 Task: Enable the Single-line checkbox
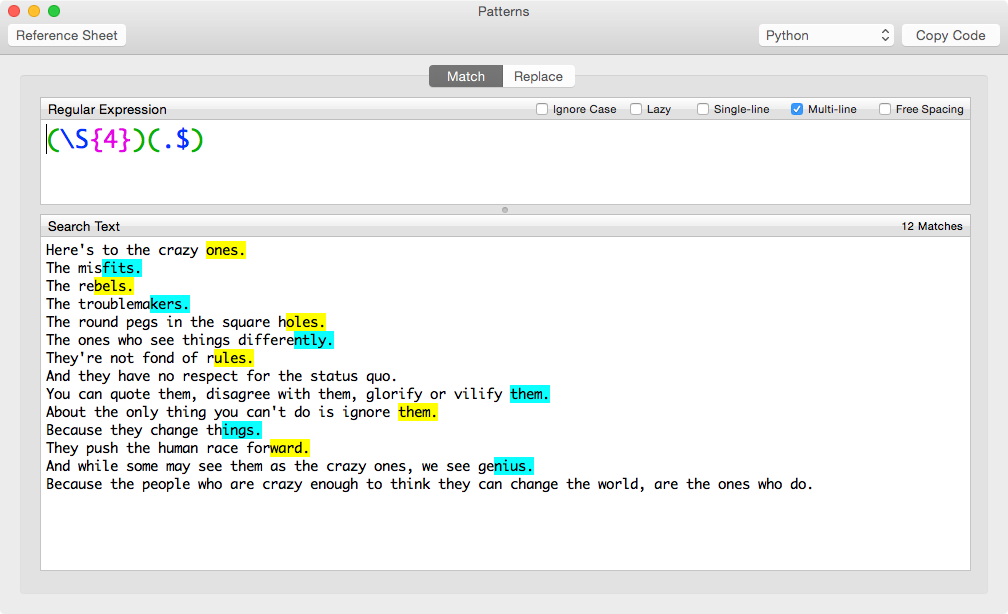[x=703, y=109]
